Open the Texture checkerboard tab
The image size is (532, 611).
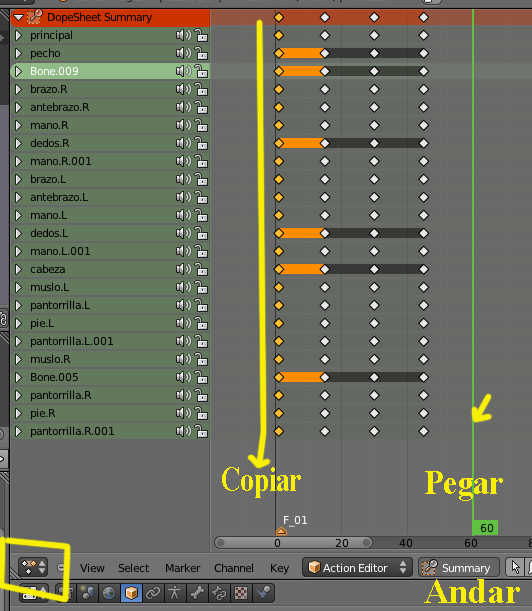tap(241, 593)
